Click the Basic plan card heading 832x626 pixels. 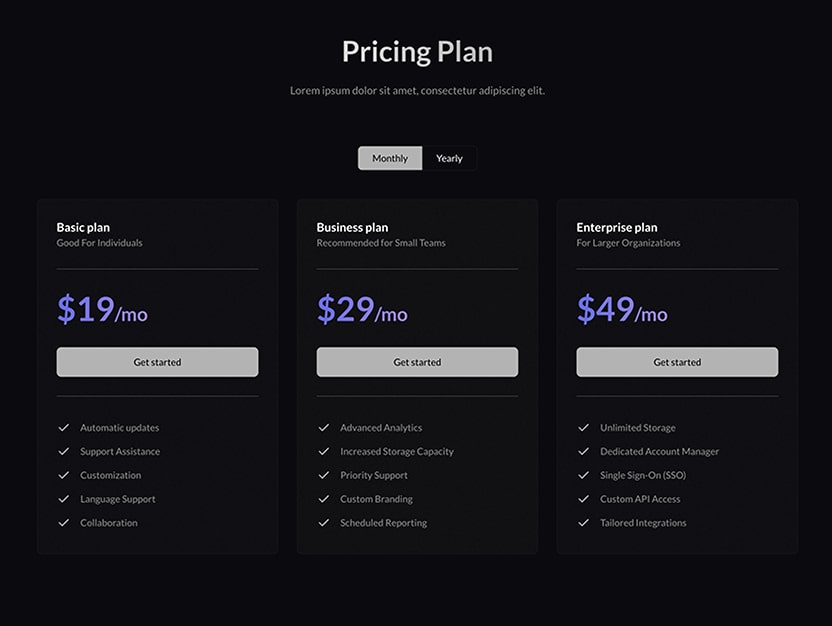click(83, 227)
